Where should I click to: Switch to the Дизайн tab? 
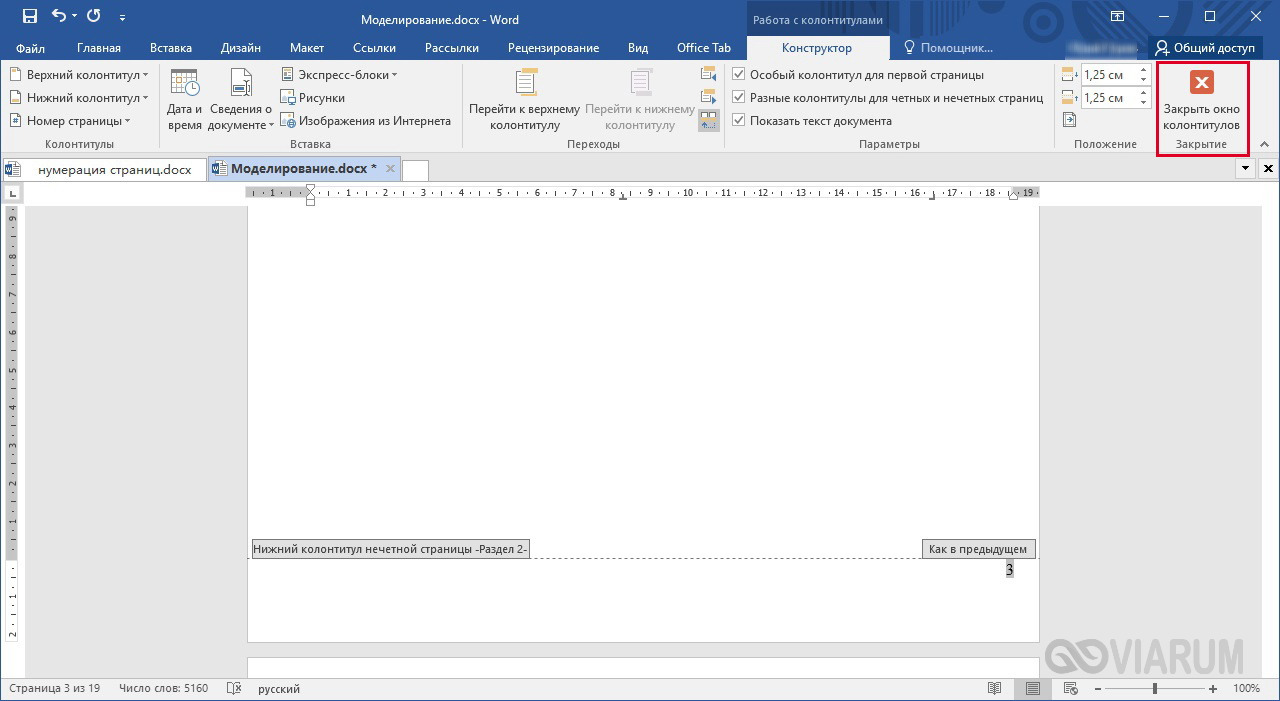241,48
